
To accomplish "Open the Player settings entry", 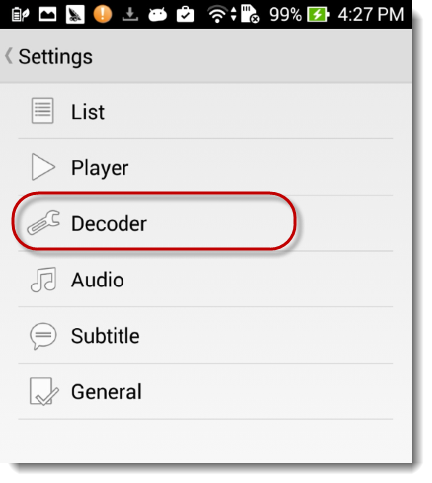I will point(206,167).
